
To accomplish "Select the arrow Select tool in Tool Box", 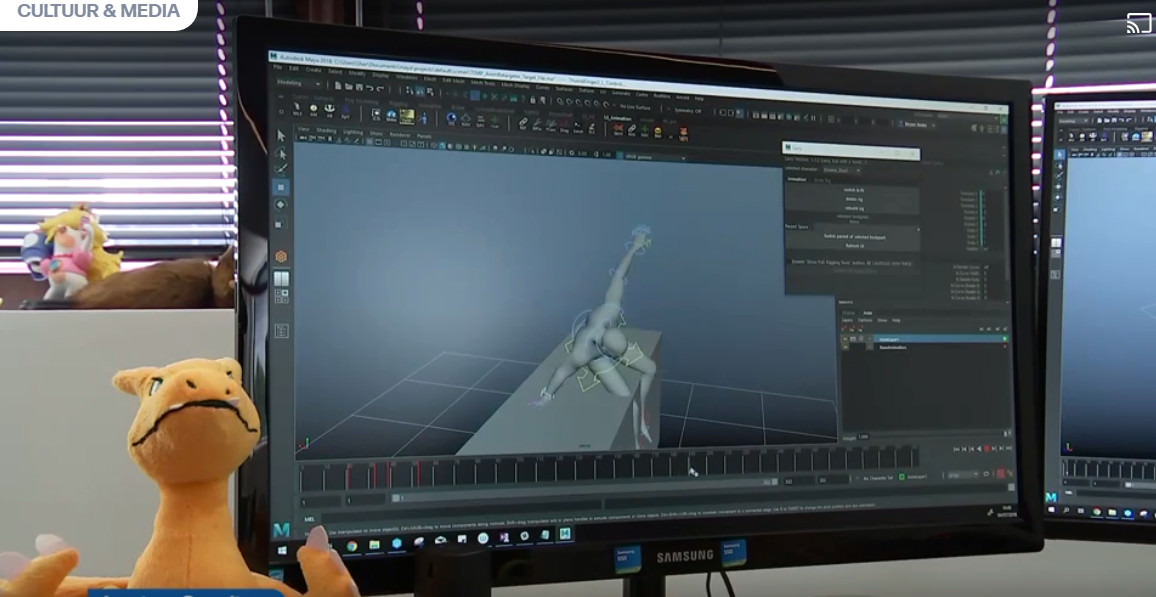I will [281, 135].
